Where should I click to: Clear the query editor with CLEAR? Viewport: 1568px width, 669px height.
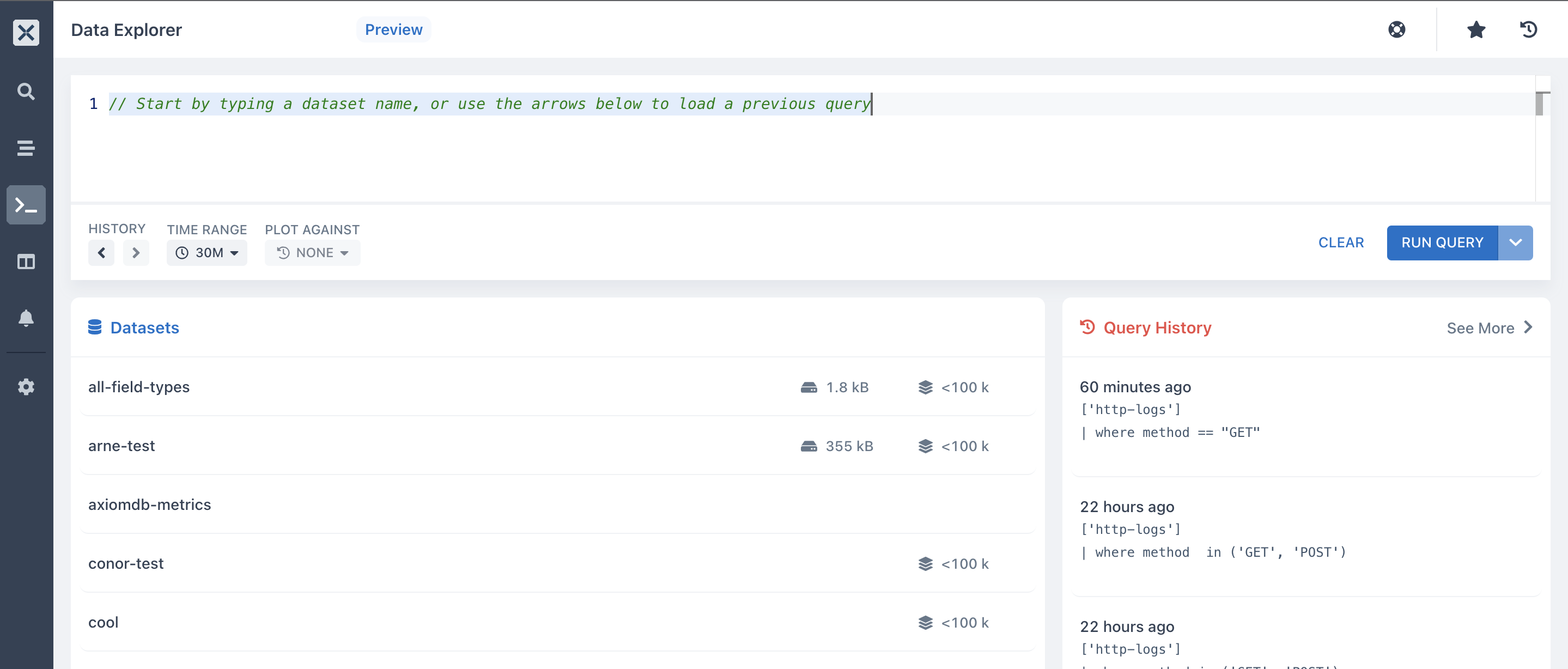pyautogui.click(x=1341, y=243)
